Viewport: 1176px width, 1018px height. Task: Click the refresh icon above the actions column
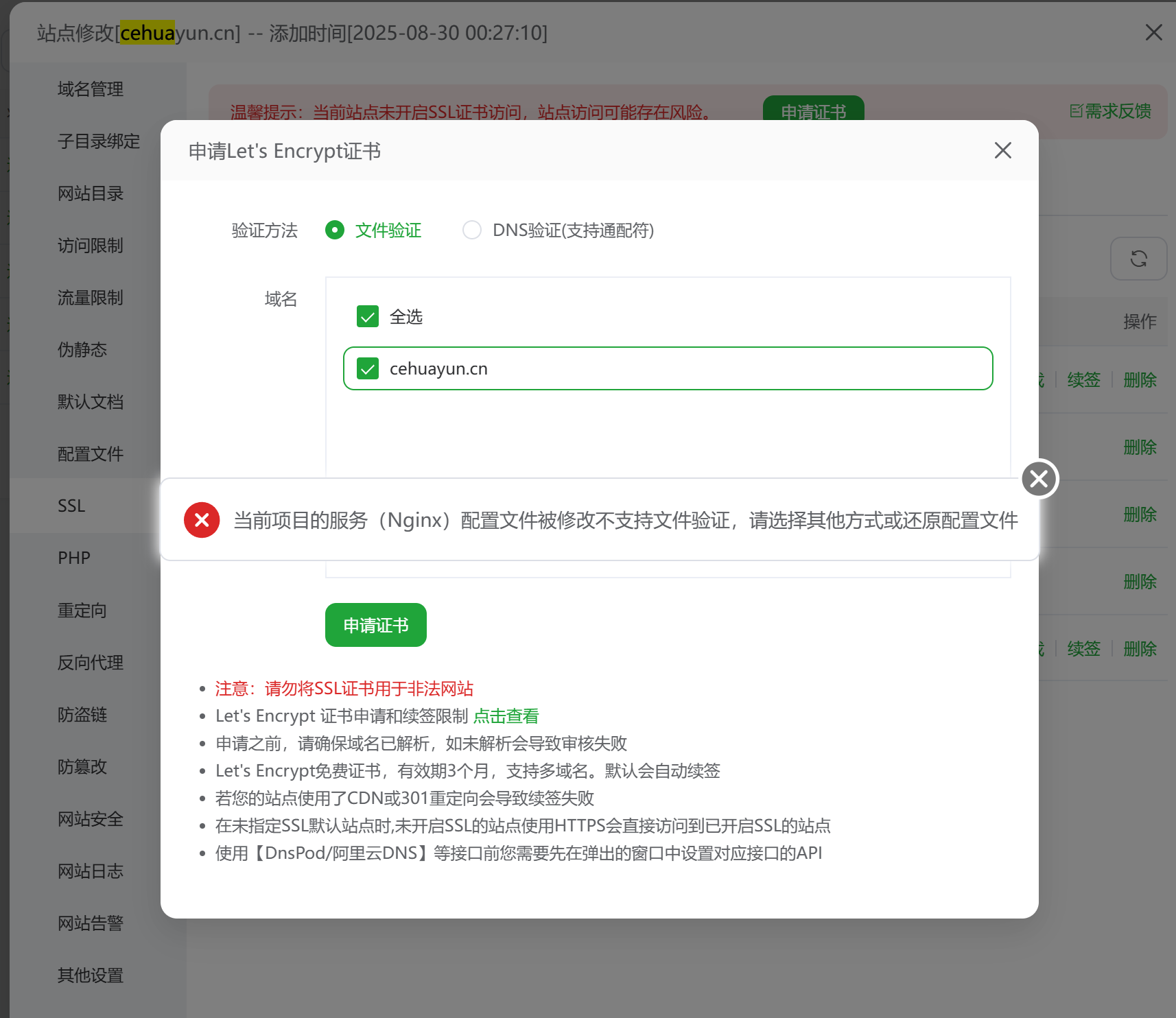tap(1138, 259)
